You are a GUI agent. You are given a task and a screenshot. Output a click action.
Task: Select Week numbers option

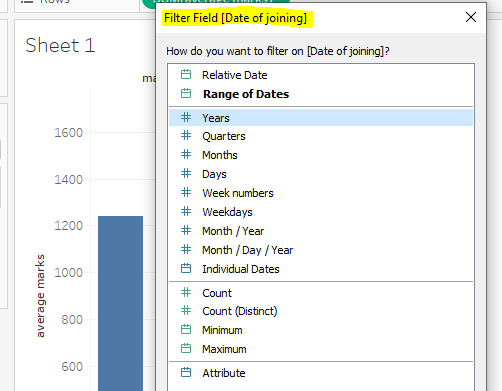(321, 193)
